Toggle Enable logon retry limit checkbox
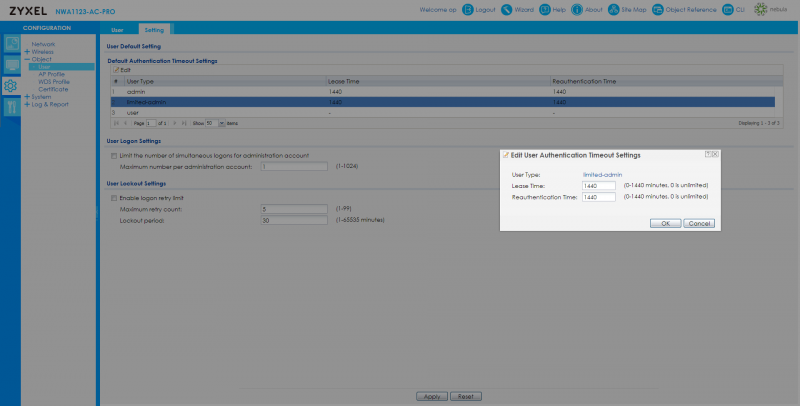The height and width of the screenshot is (406, 800). click(114, 198)
